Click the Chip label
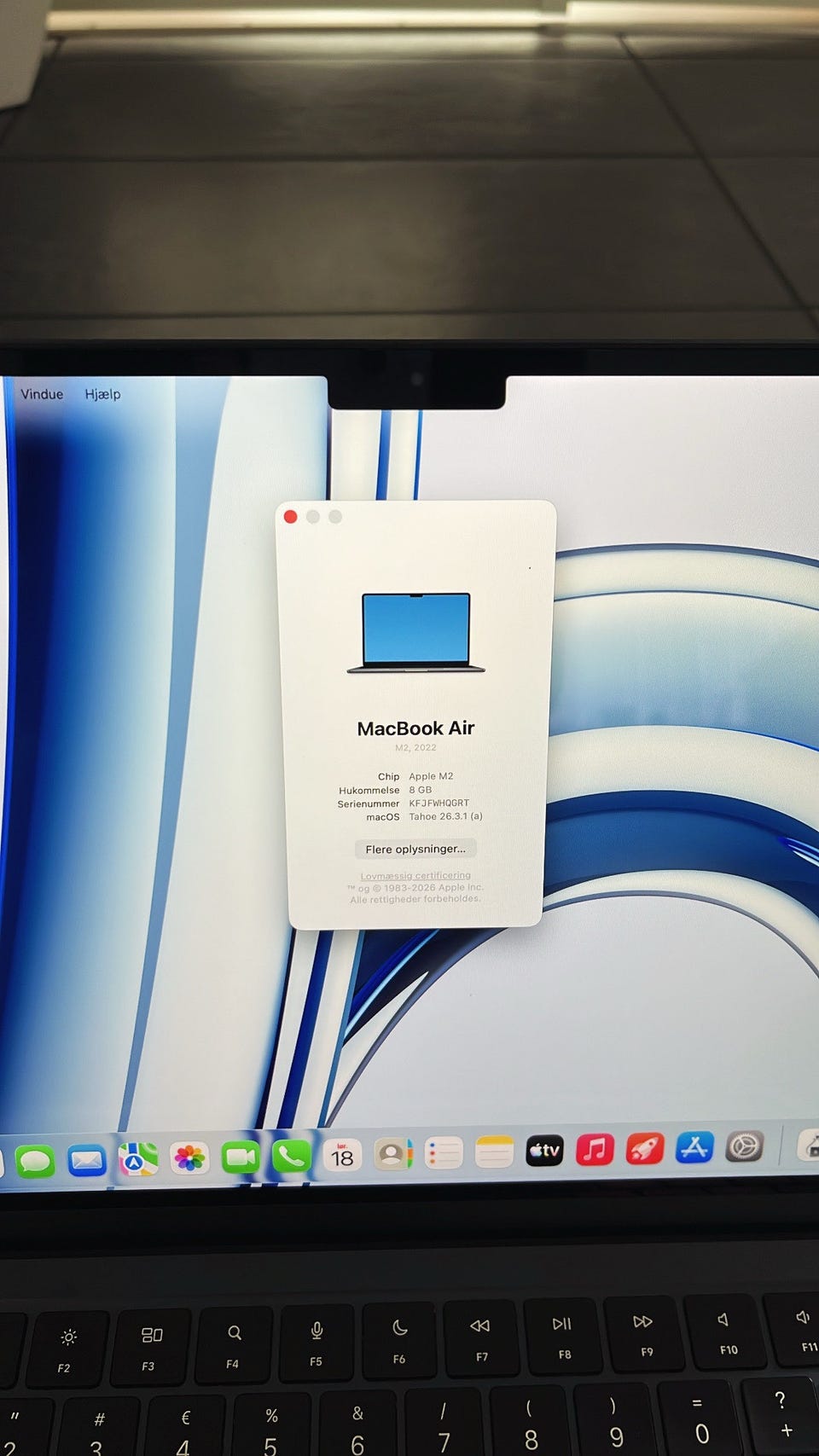819x1456 pixels. [388, 776]
